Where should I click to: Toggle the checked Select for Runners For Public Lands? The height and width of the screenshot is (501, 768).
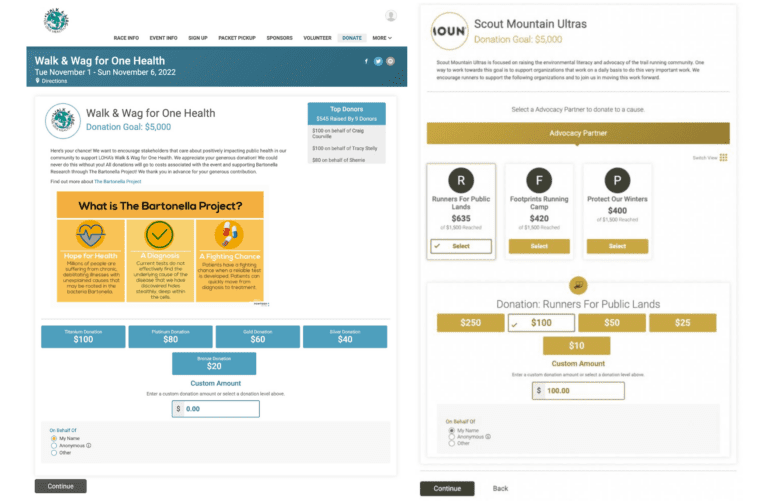461,246
